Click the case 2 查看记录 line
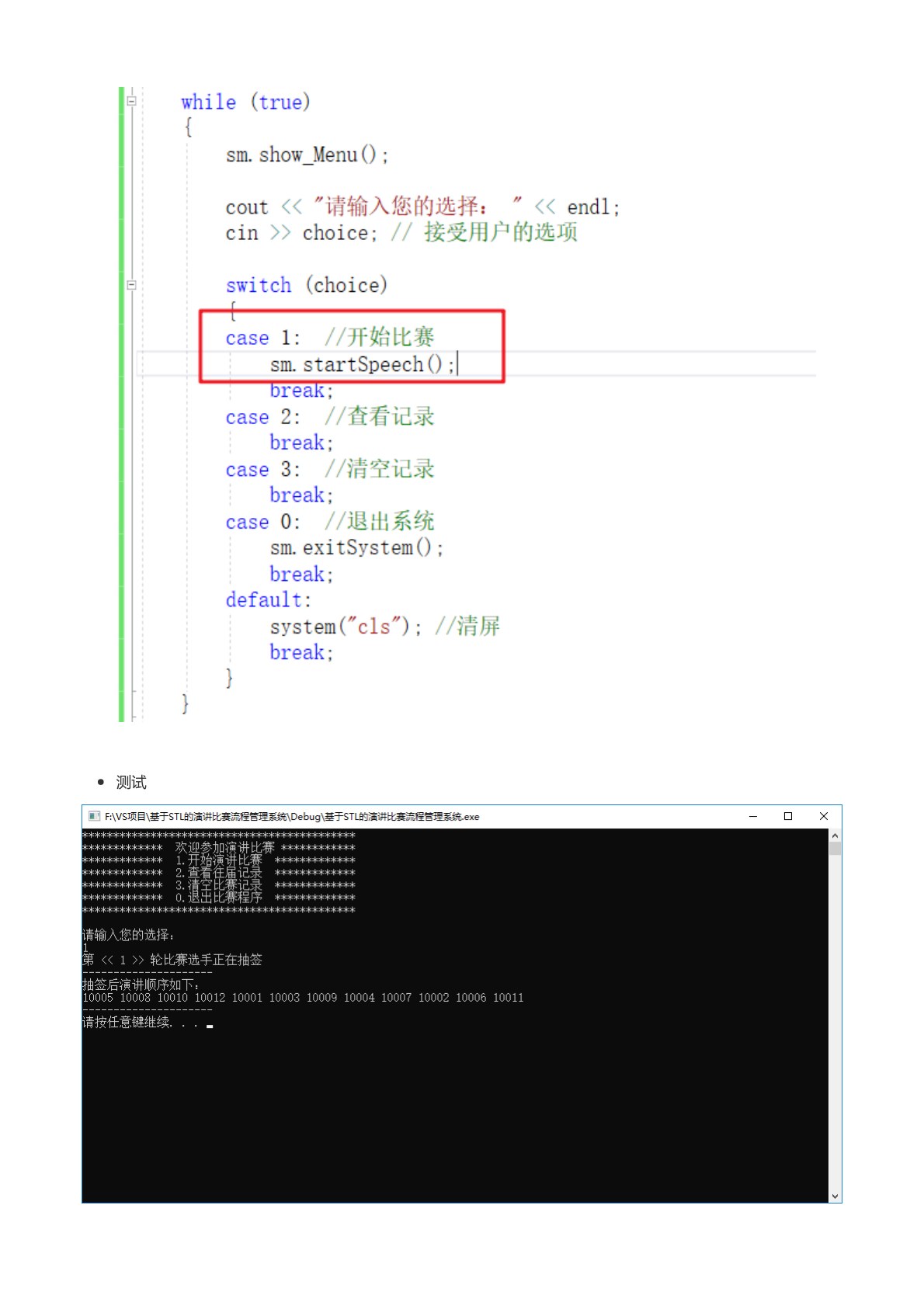This screenshot has height=1306, width=924. tap(329, 417)
